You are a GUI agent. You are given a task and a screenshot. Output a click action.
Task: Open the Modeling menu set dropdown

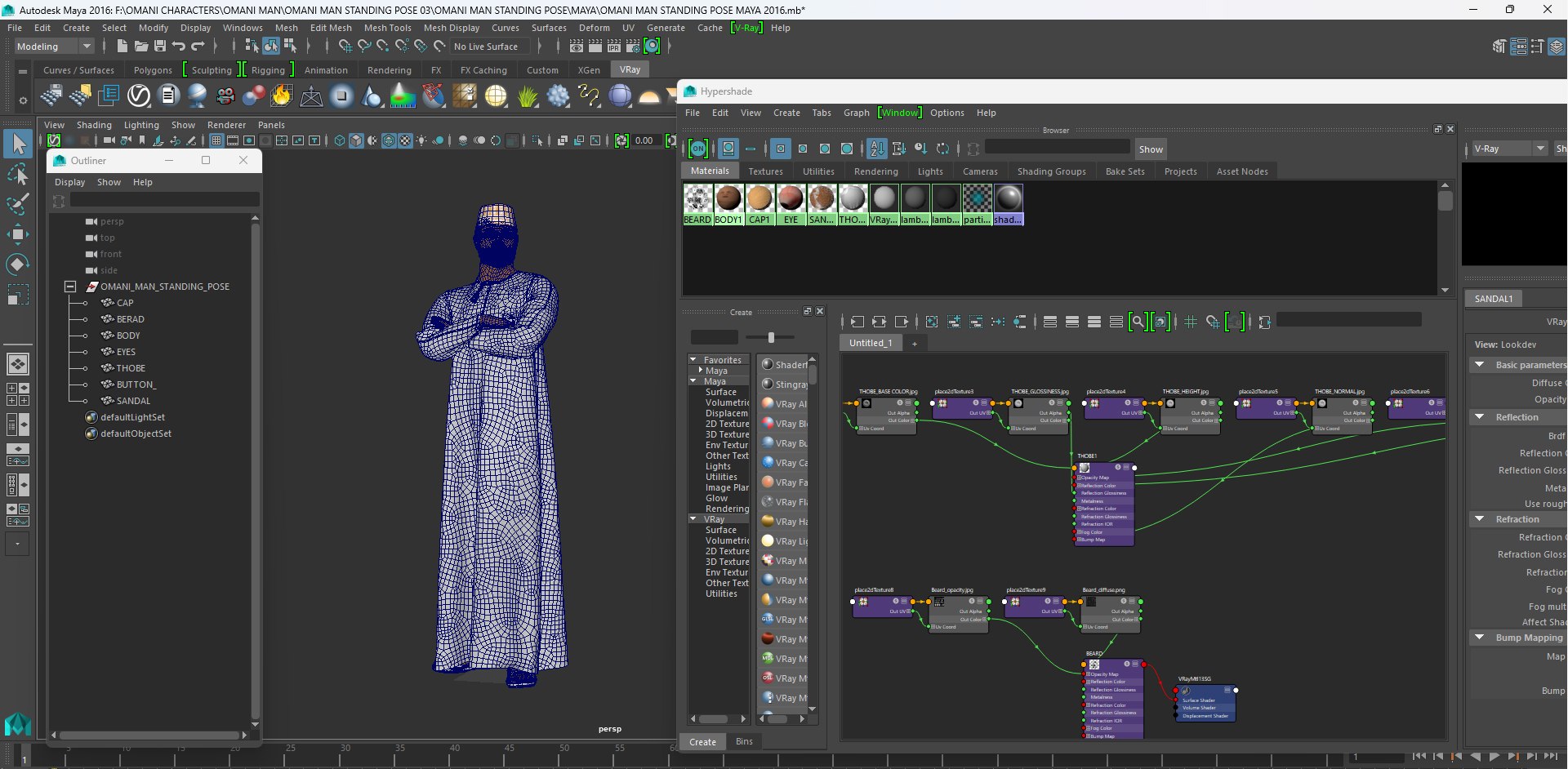click(x=54, y=47)
